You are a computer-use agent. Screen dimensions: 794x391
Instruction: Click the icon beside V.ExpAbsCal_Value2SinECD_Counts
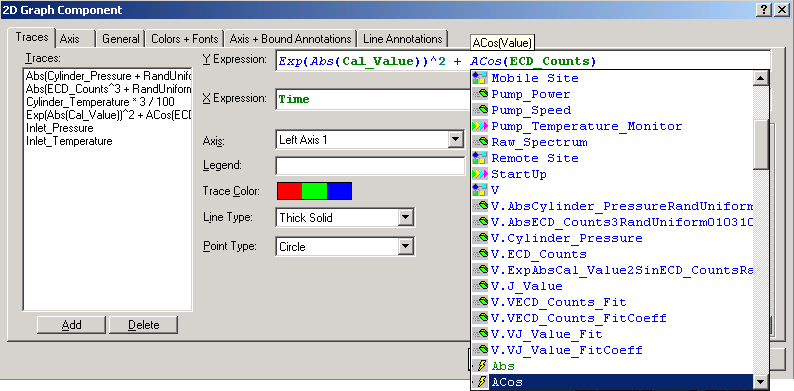[x=480, y=270]
